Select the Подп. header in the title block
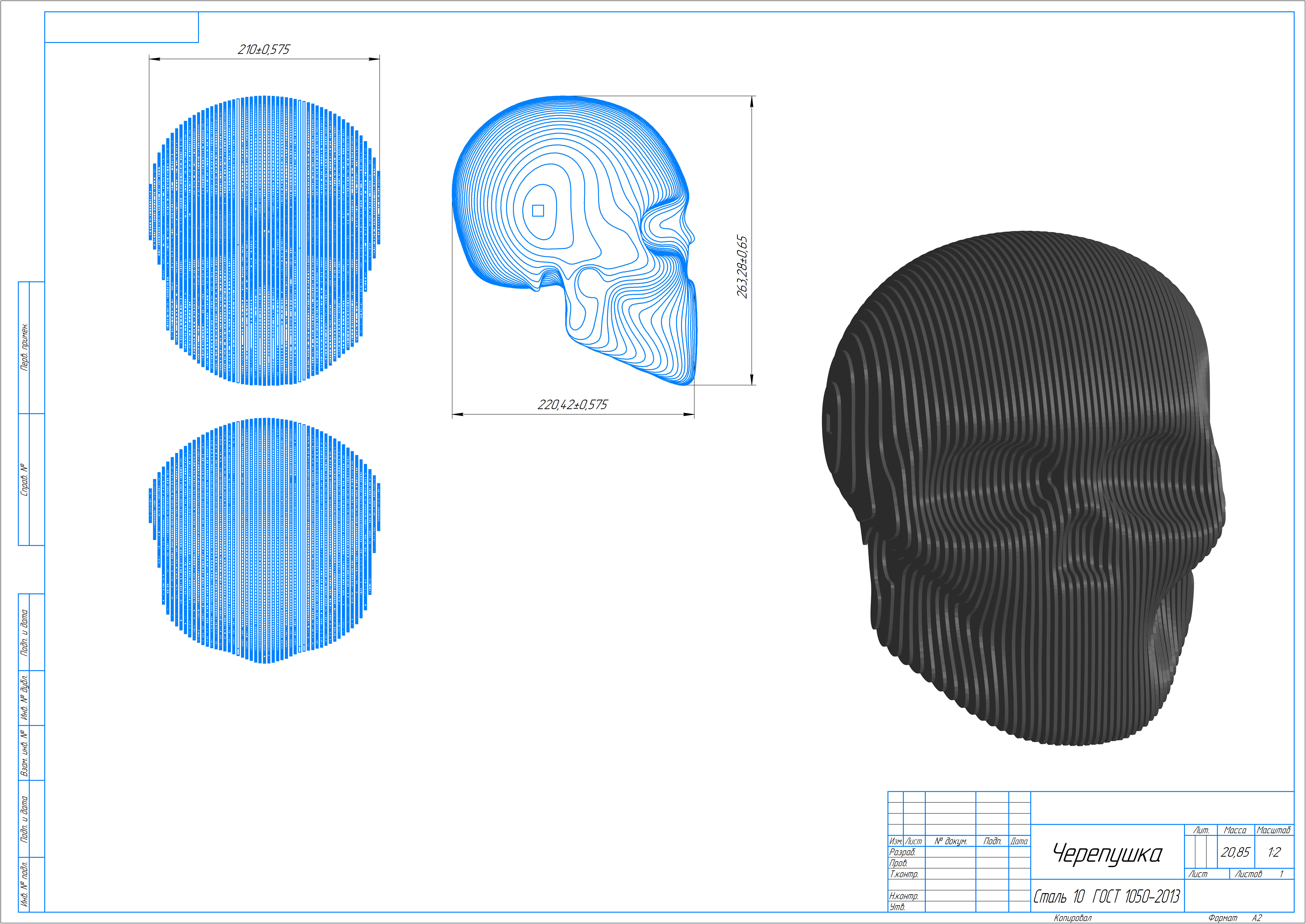 coord(993,841)
